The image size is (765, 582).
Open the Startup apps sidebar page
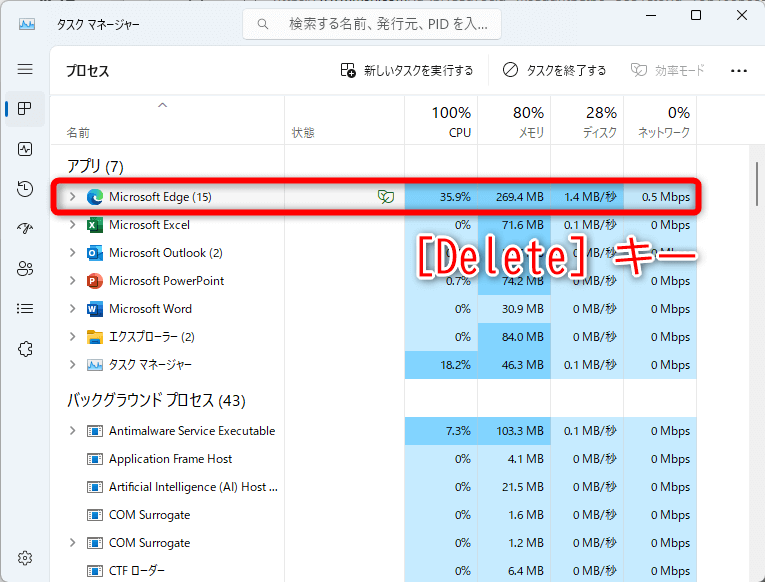(25, 228)
